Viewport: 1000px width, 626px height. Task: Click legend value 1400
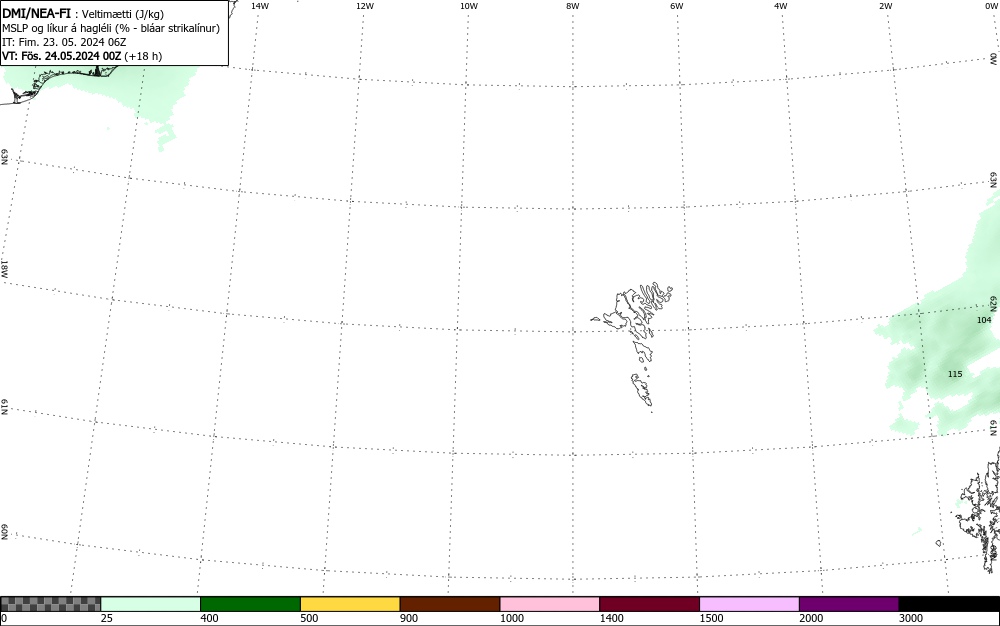pyautogui.click(x=612, y=618)
